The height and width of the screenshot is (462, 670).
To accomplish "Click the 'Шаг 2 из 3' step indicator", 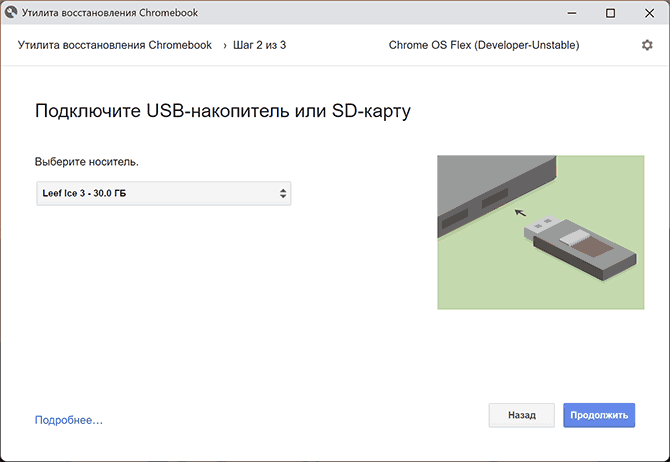I will 259,45.
